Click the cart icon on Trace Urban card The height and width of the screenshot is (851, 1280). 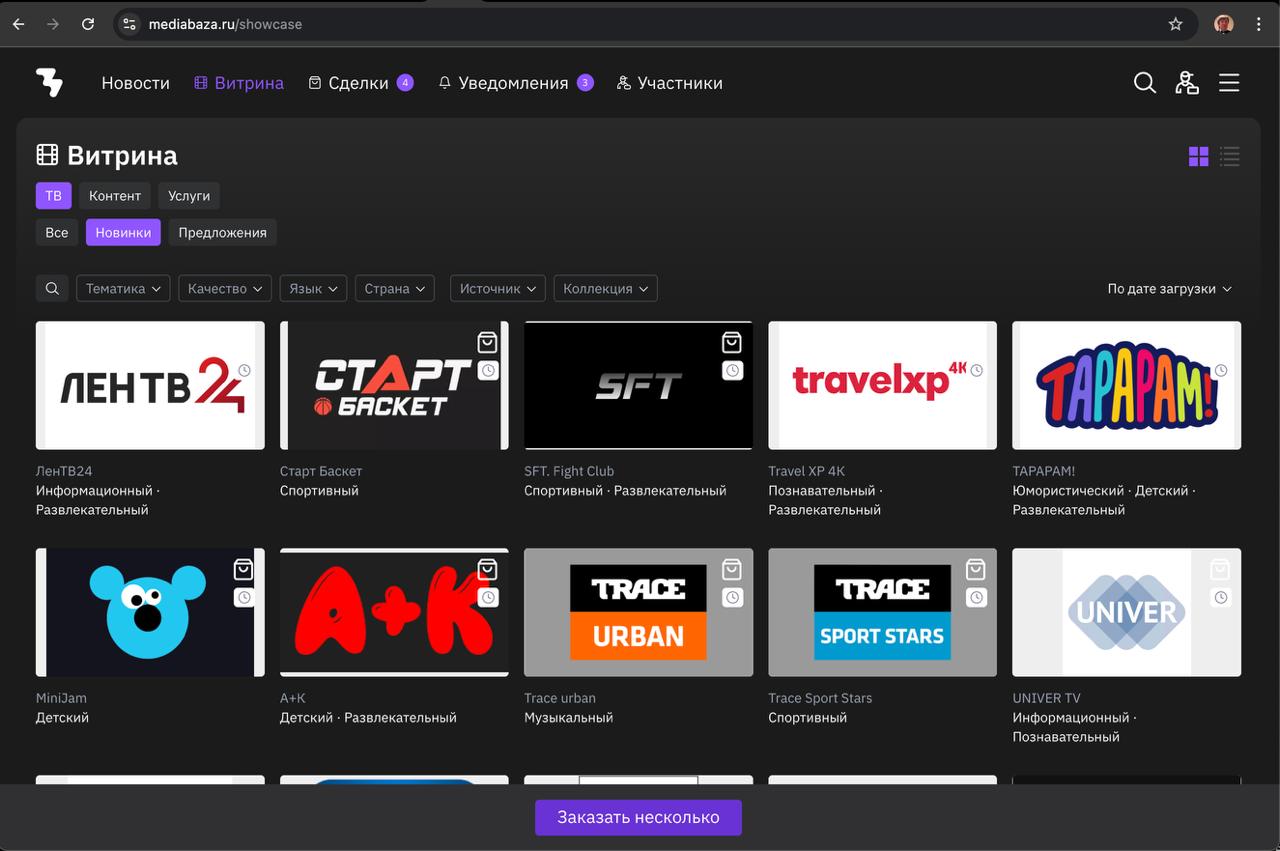(x=732, y=570)
